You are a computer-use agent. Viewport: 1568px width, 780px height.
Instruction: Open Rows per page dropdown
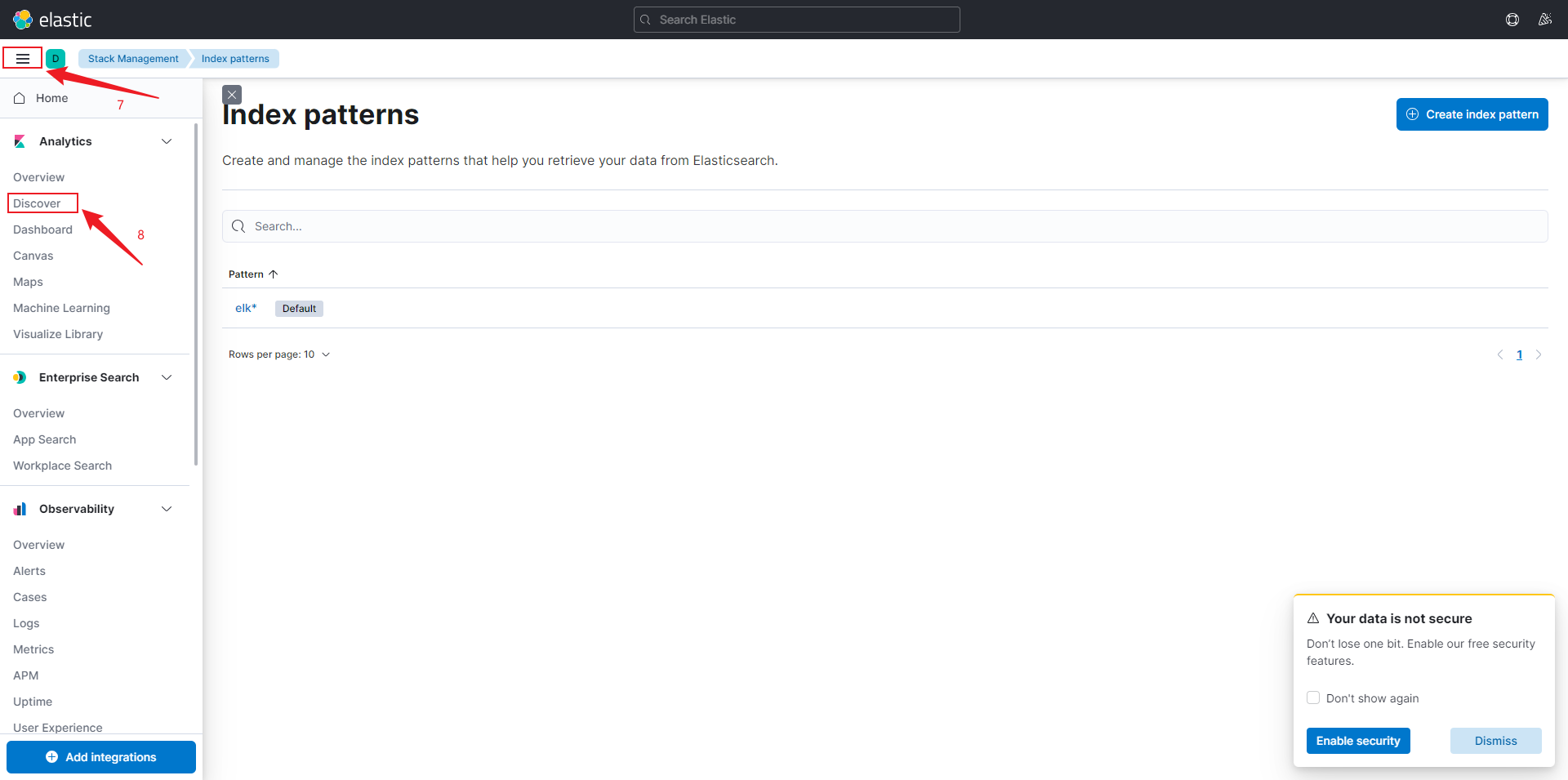pos(279,354)
